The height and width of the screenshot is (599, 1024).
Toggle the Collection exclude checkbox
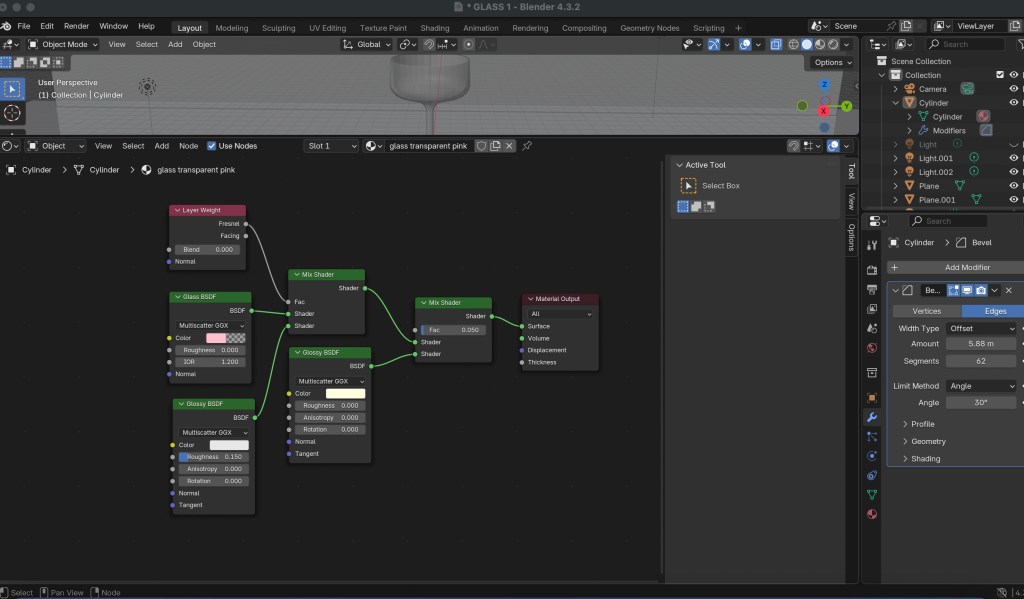999,75
